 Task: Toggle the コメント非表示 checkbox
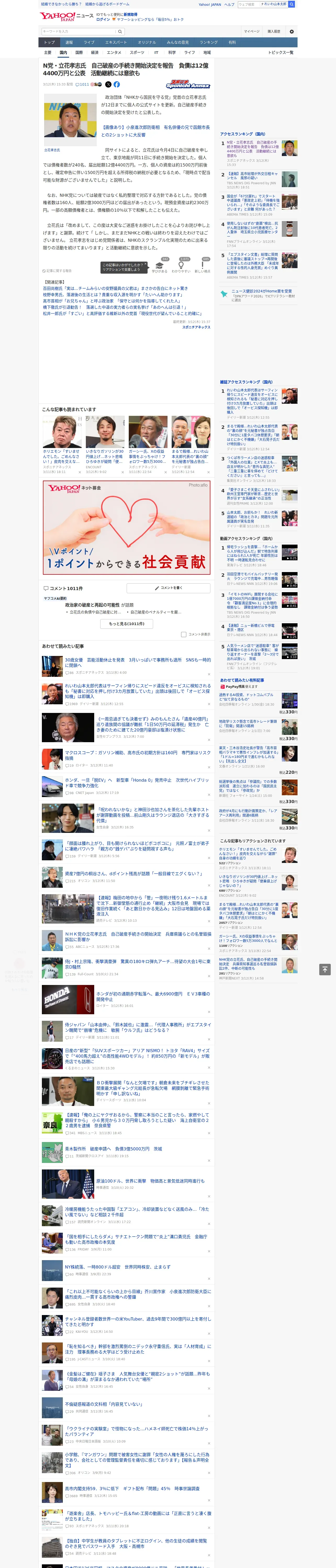click(x=183, y=634)
